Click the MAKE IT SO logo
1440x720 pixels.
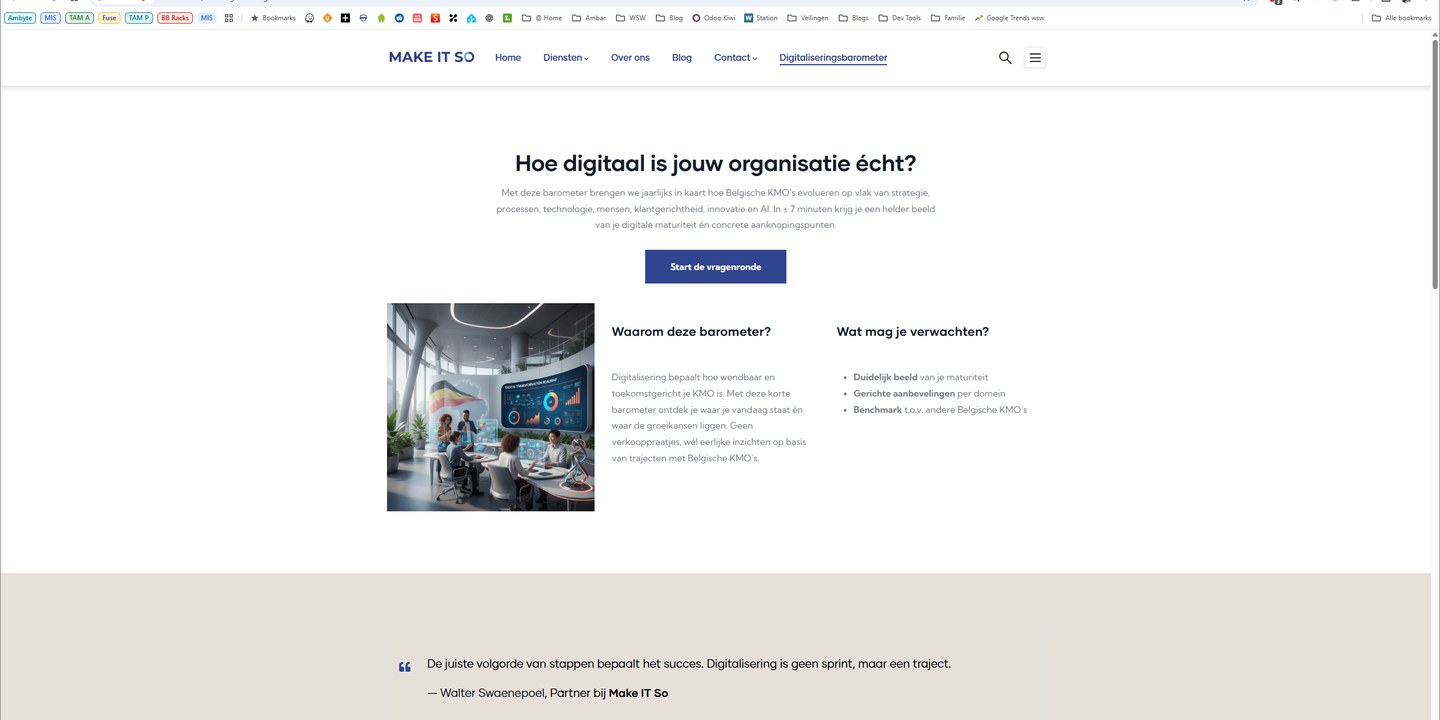click(431, 57)
